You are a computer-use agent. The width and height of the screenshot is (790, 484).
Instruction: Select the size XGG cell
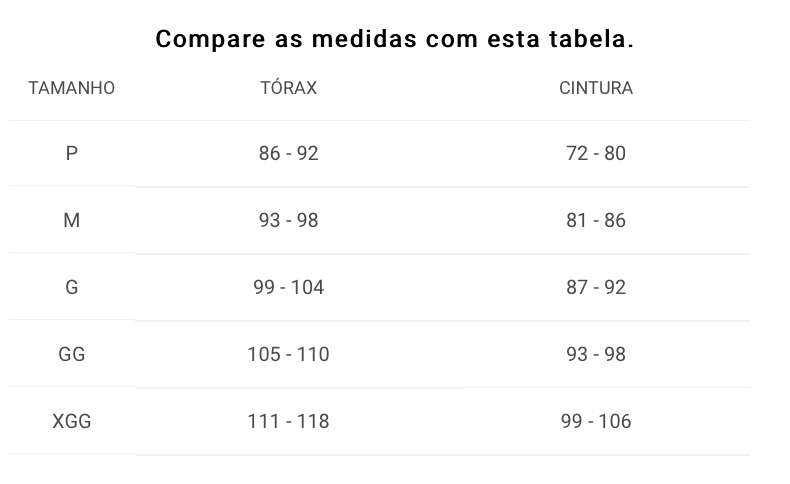click(x=72, y=421)
